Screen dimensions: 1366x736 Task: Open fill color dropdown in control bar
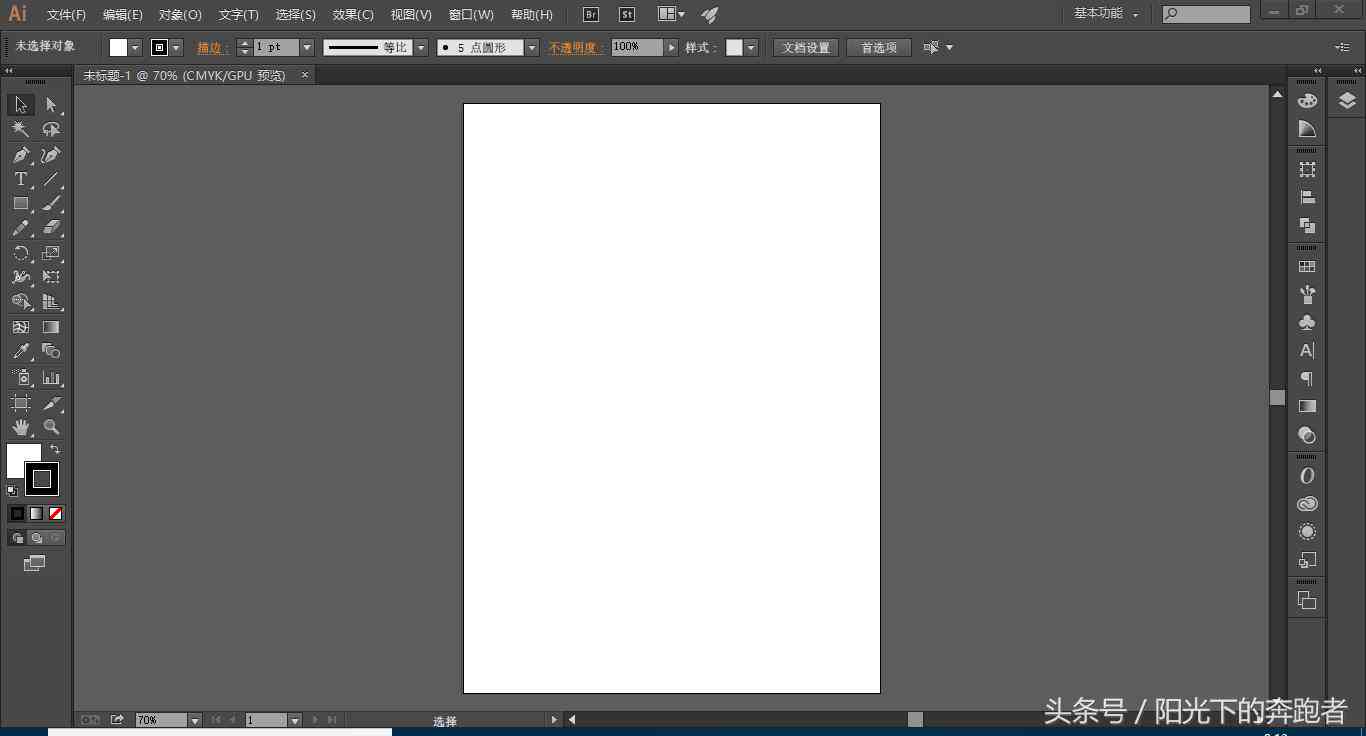pos(135,48)
